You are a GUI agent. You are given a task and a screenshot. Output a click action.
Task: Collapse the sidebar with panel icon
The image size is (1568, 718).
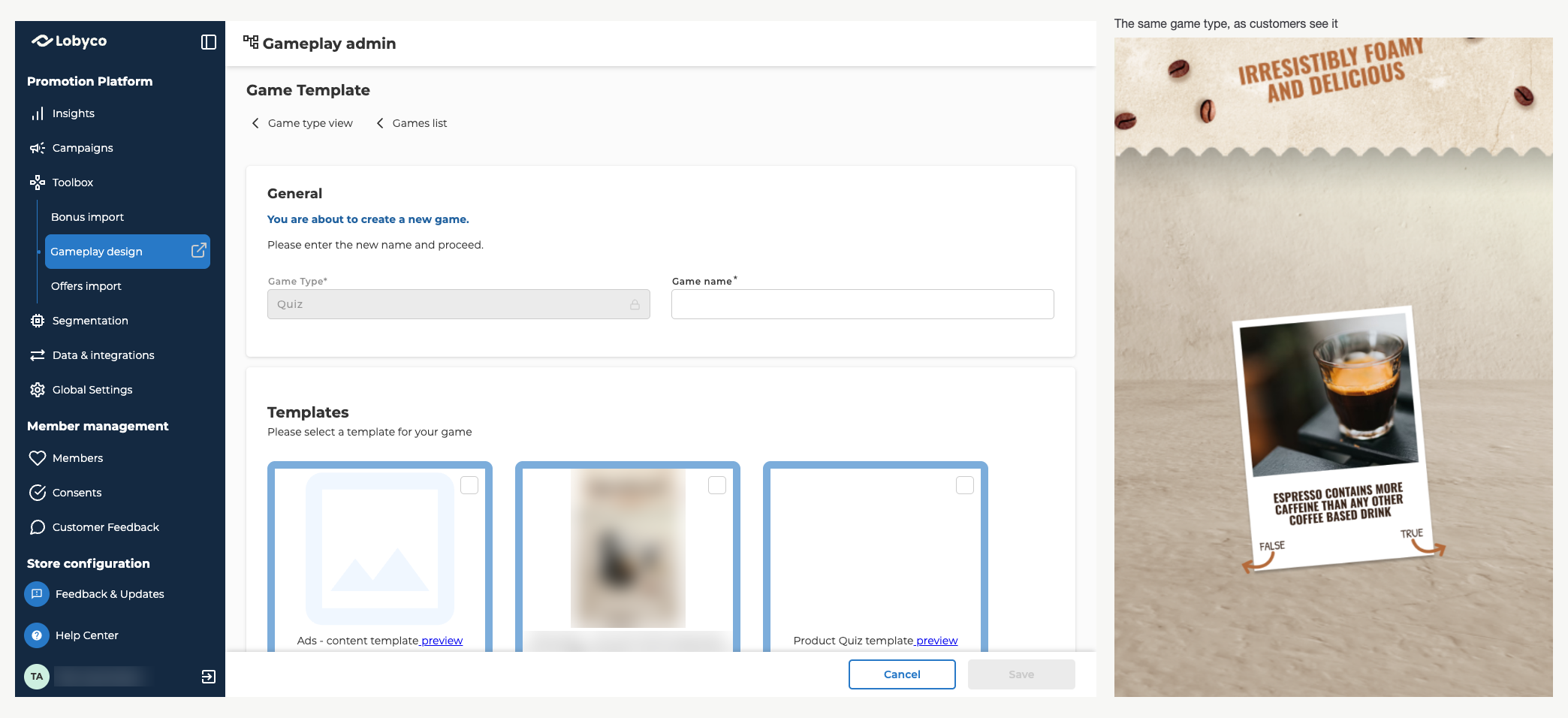[x=209, y=42]
